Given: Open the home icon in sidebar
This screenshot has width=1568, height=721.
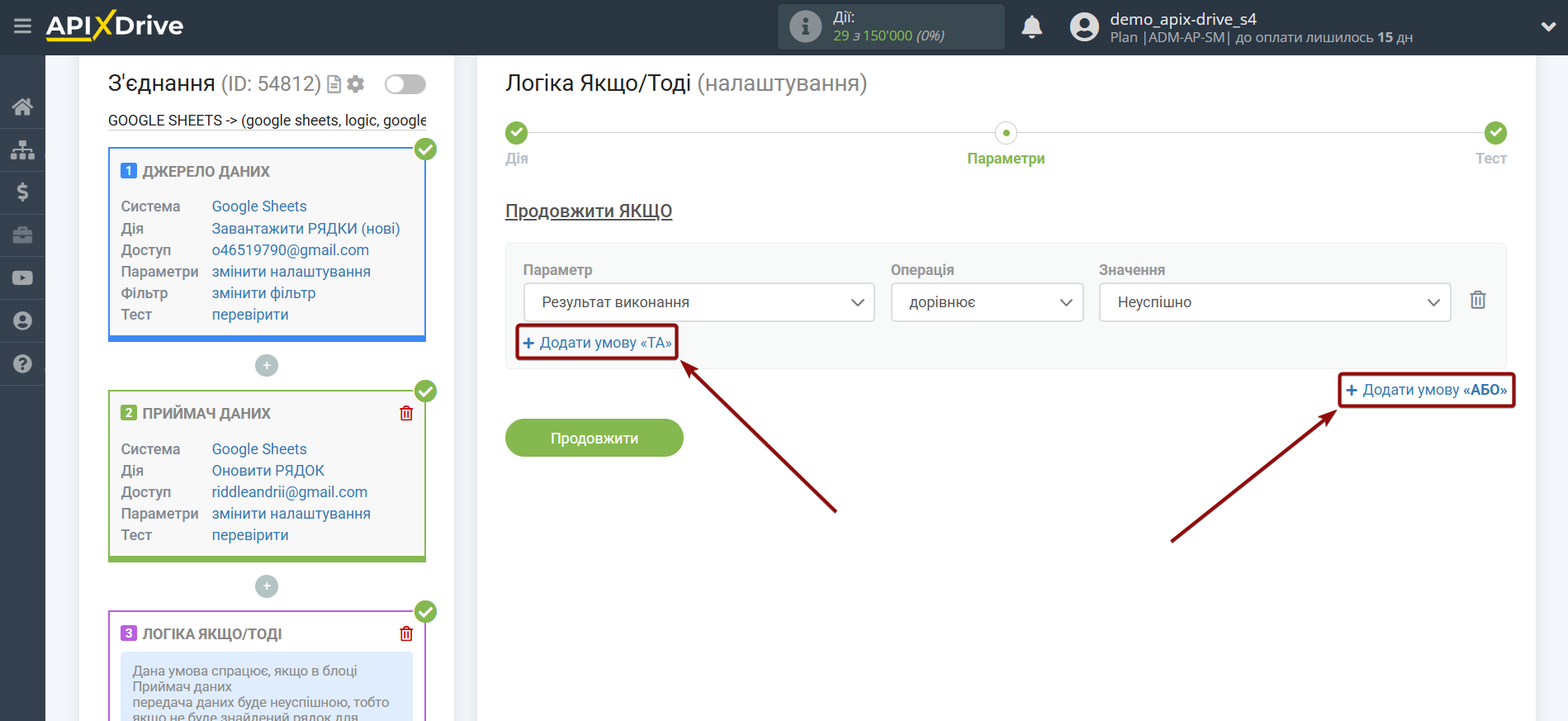Looking at the screenshot, I should coord(22,107).
